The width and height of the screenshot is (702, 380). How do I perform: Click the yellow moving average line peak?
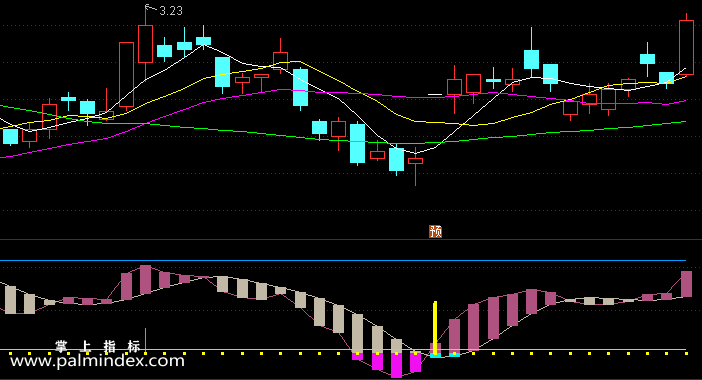click(293, 61)
